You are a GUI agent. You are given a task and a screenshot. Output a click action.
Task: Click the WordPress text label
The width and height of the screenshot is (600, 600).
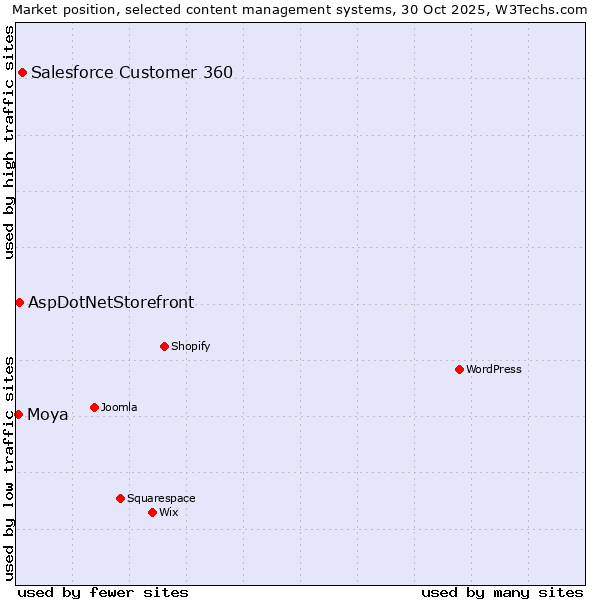(493, 369)
